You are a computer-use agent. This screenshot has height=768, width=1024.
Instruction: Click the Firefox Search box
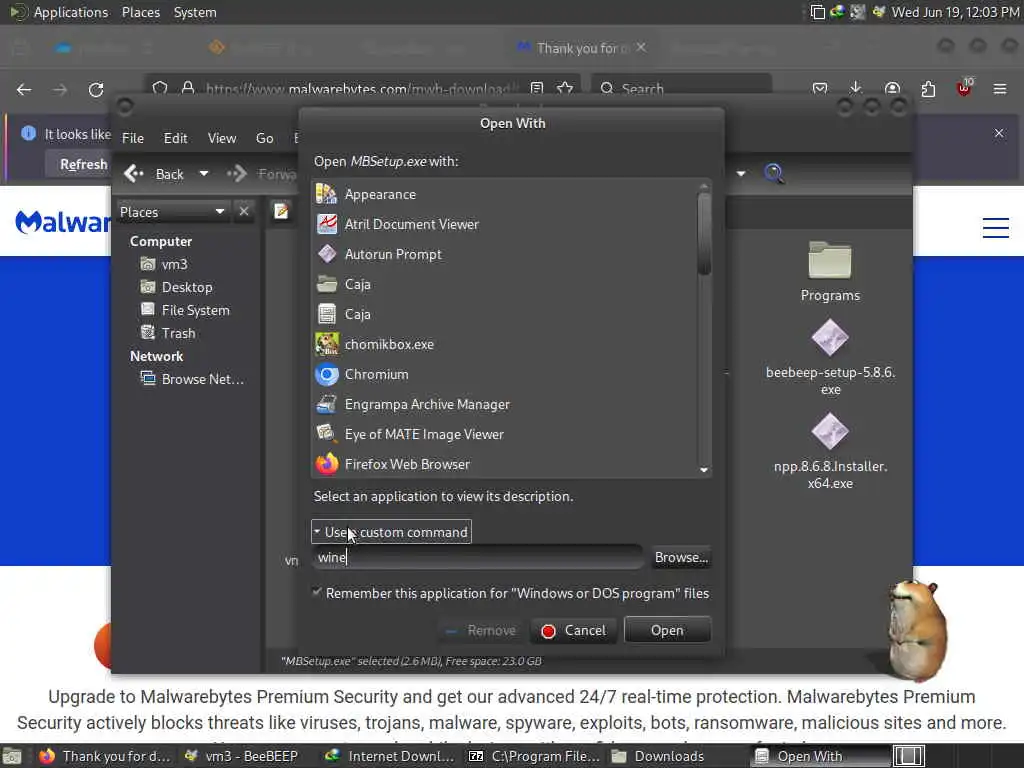tap(682, 89)
